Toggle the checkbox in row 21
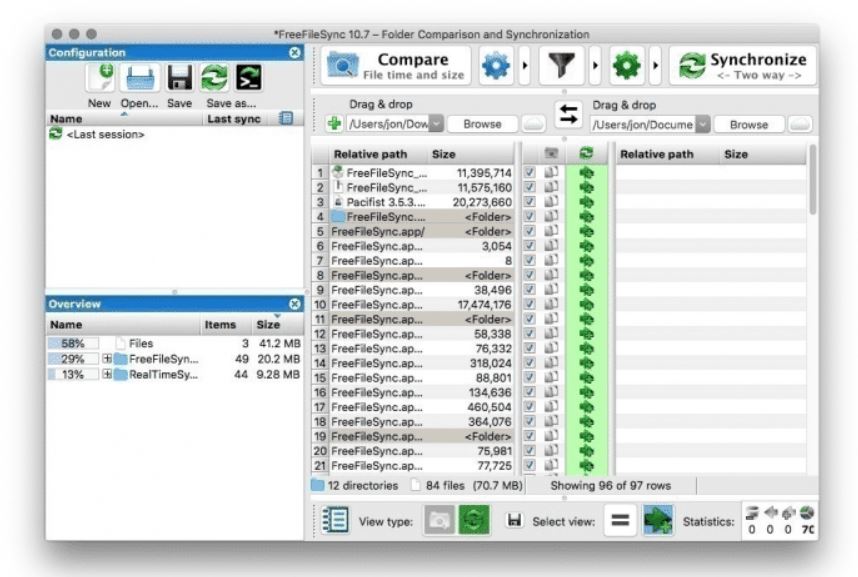 pyautogui.click(x=530, y=465)
